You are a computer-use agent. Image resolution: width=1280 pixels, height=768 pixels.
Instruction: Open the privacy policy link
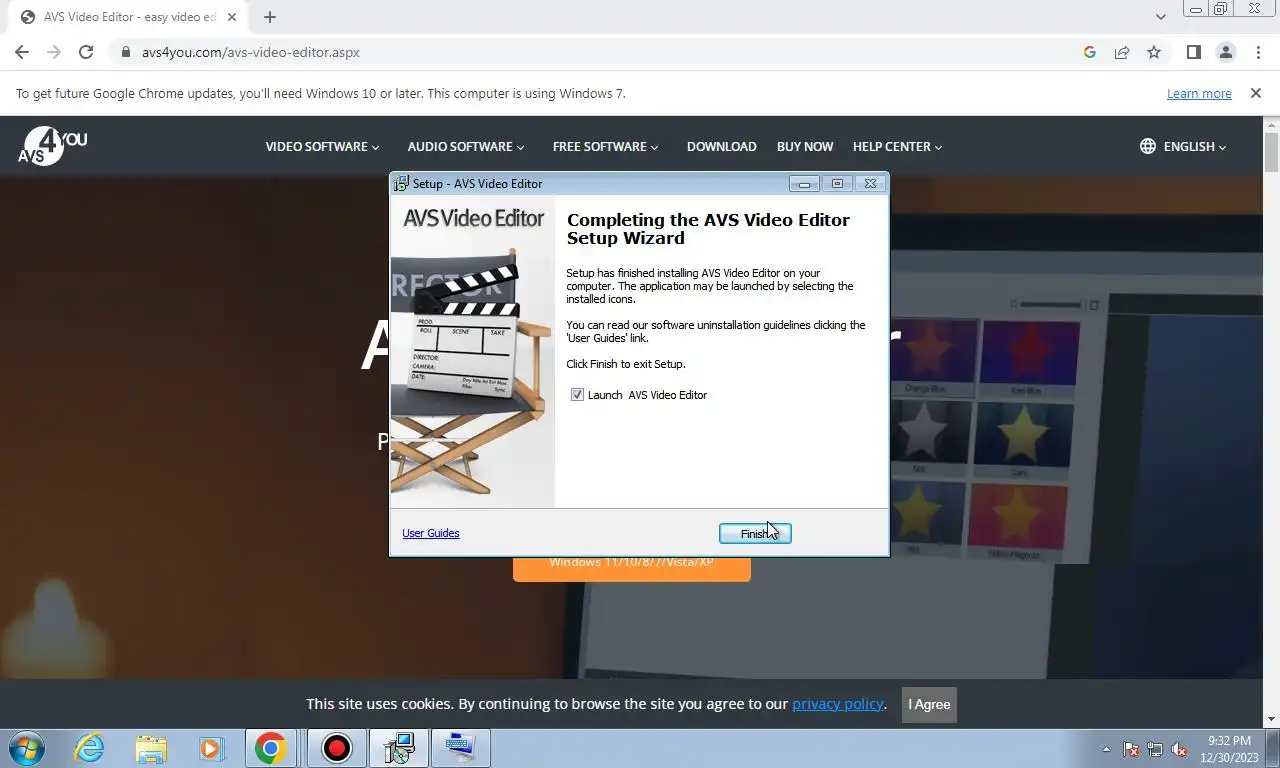tap(837, 704)
